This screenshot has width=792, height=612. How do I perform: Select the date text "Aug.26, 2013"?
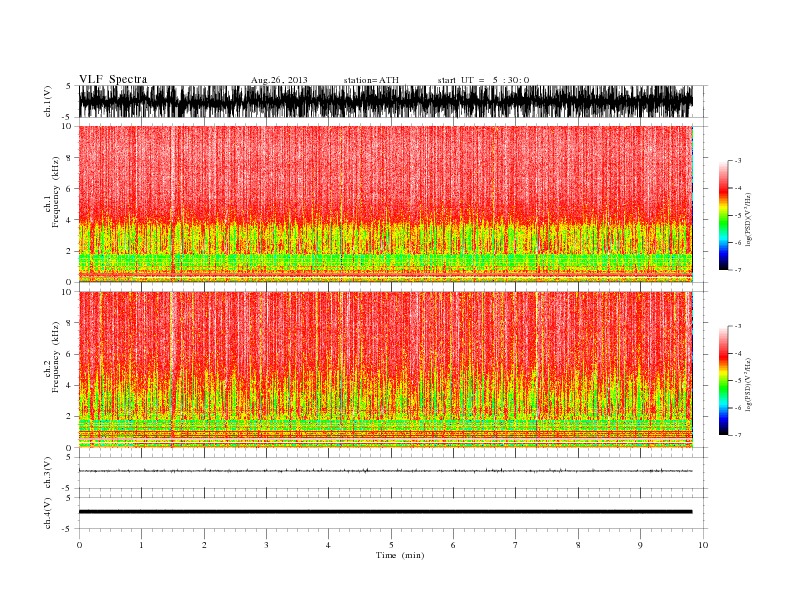point(279,80)
